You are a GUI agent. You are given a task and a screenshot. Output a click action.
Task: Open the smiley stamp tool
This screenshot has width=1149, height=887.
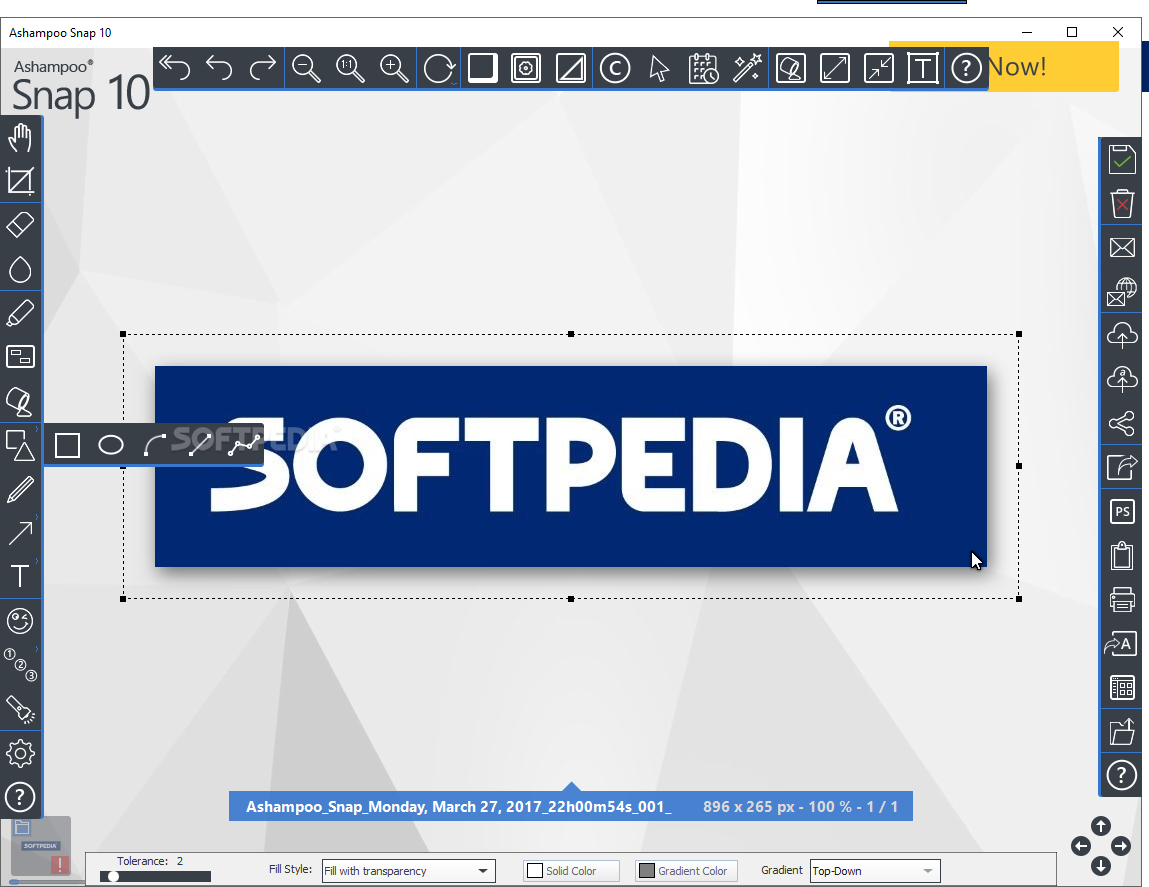tap(20, 621)
